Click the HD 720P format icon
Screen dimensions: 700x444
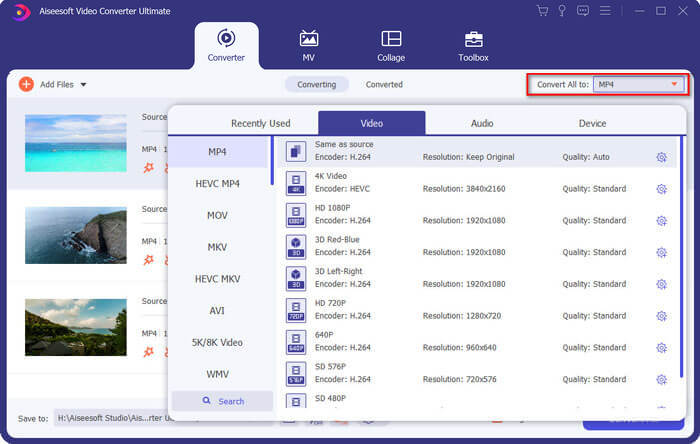[296, 311]
